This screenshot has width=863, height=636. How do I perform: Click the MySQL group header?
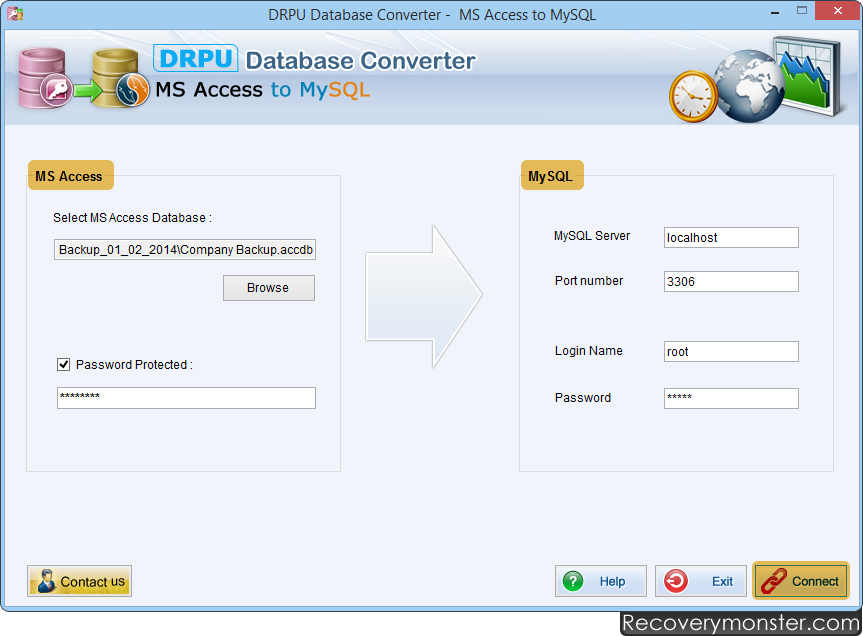[552, 176]
